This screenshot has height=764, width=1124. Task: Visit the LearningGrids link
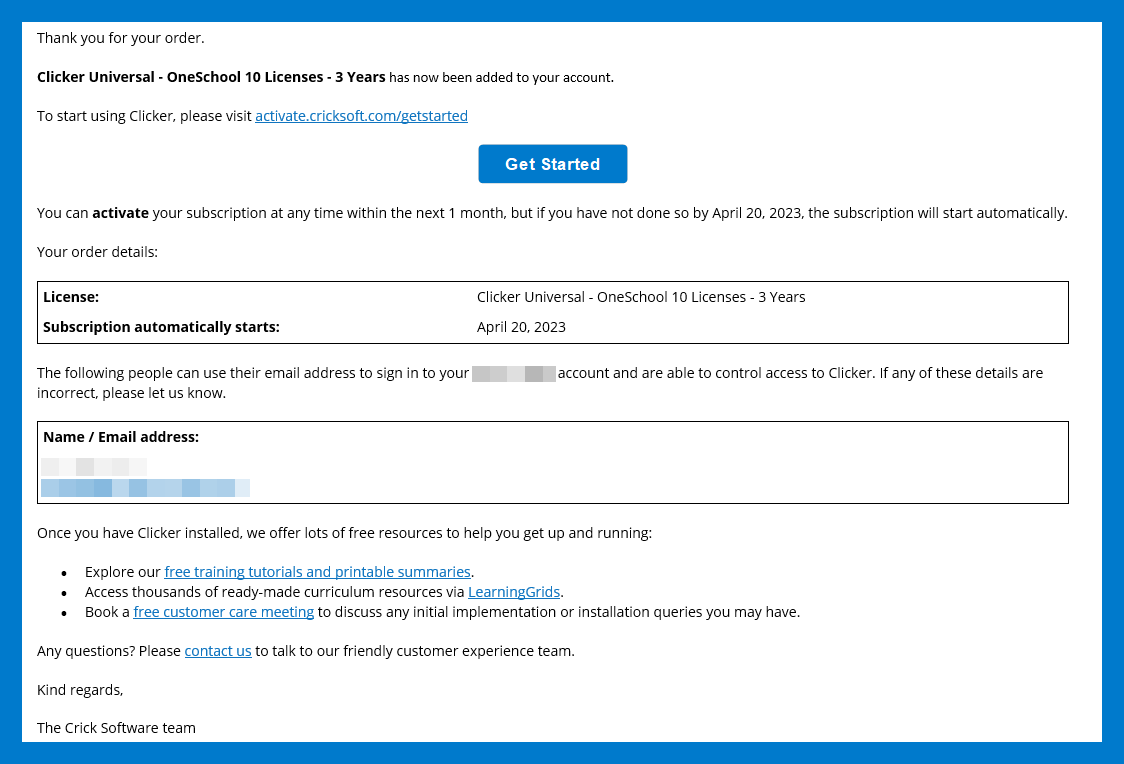514,592
